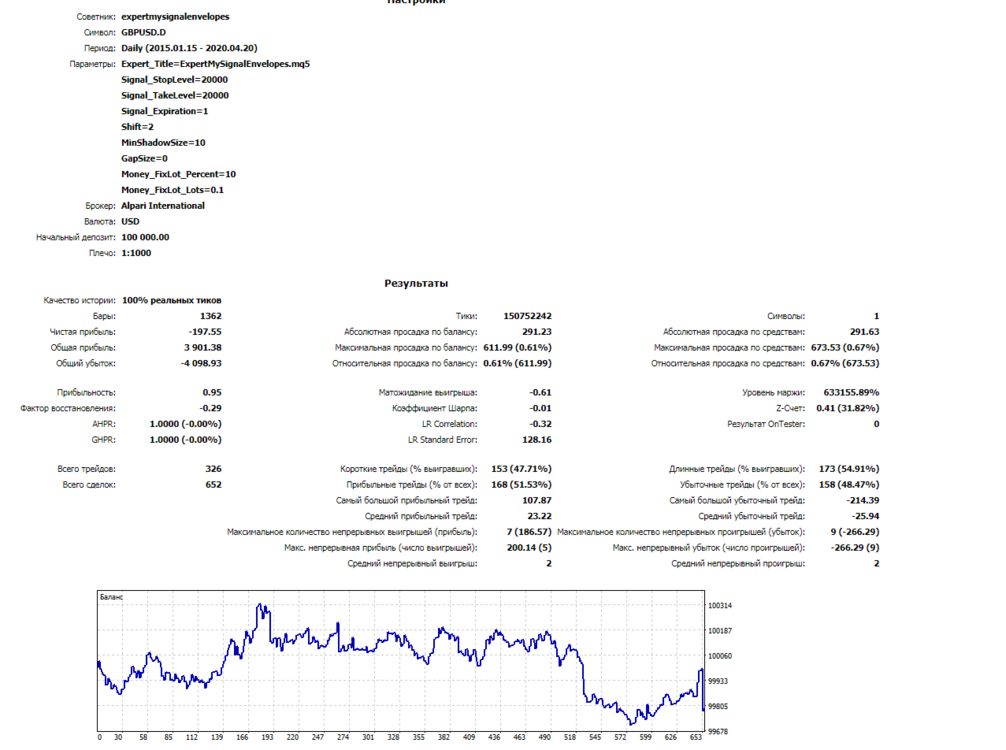Click the Signal_Expiration=1 parameter
Viewport: 1006px width, 750px height.
(165, 111)
